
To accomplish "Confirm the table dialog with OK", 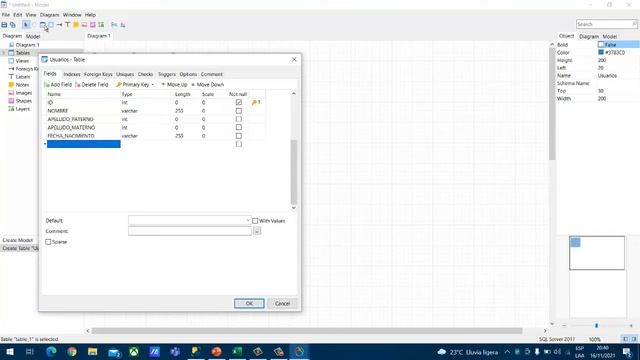I will [249, 304].
